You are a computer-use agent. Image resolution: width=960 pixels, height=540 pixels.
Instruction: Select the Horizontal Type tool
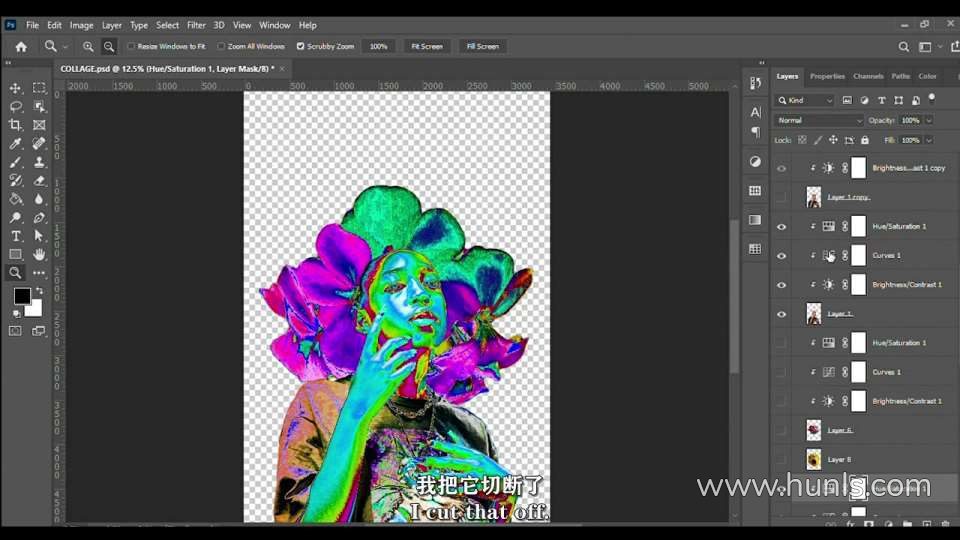point(15,236)
